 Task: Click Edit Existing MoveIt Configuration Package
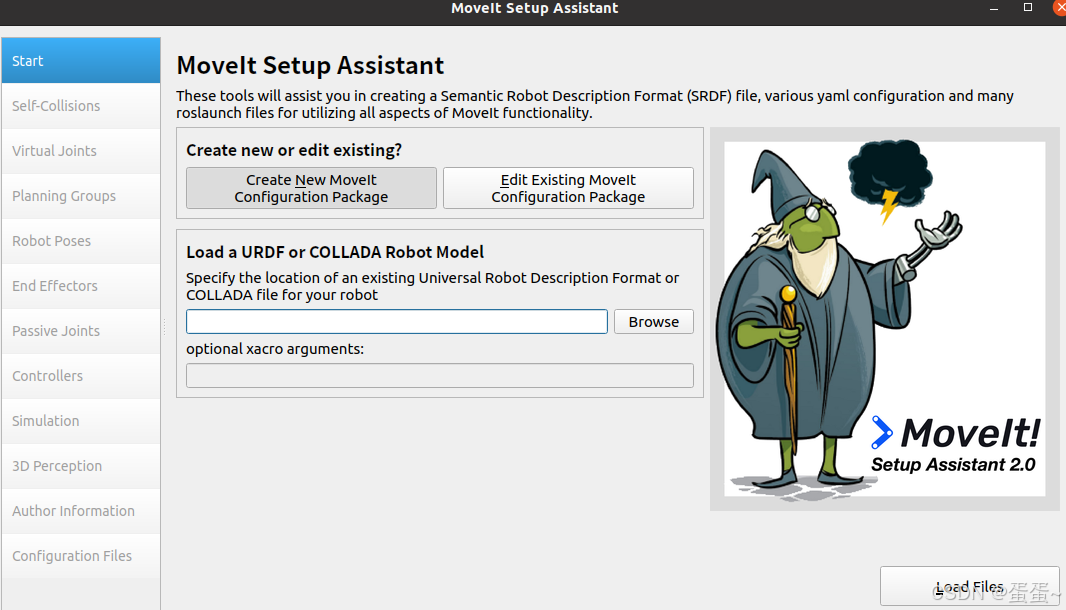pyautogui.click(x=568, y=188)
